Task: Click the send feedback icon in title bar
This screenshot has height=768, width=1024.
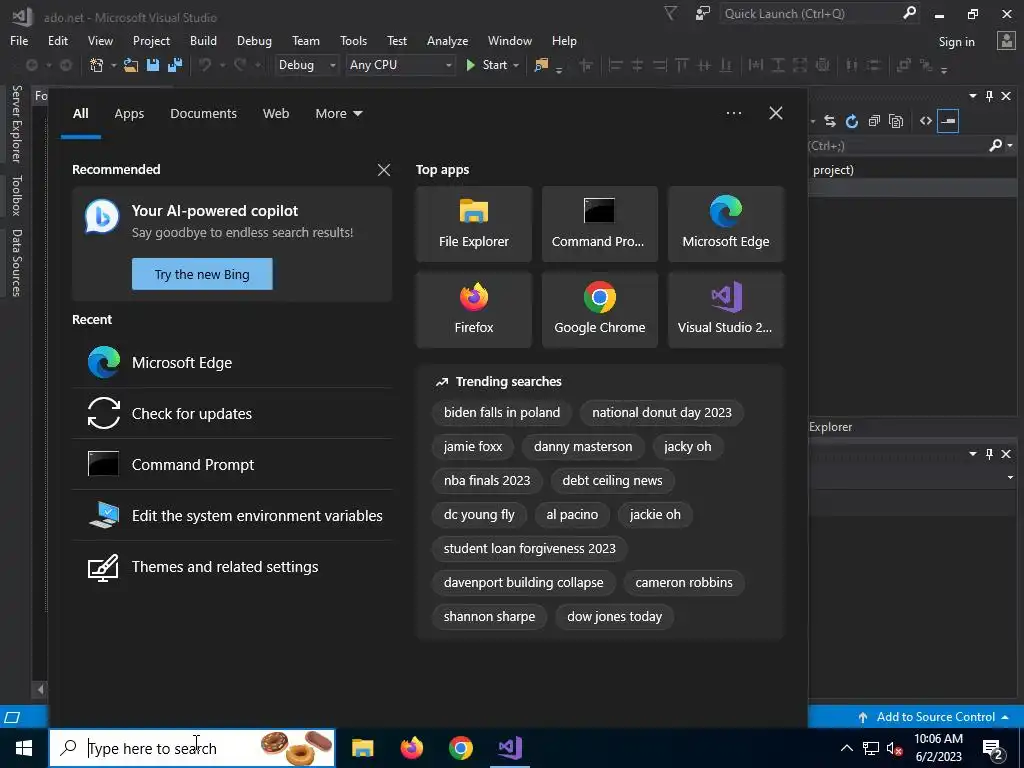Action: tap(703, 13)
